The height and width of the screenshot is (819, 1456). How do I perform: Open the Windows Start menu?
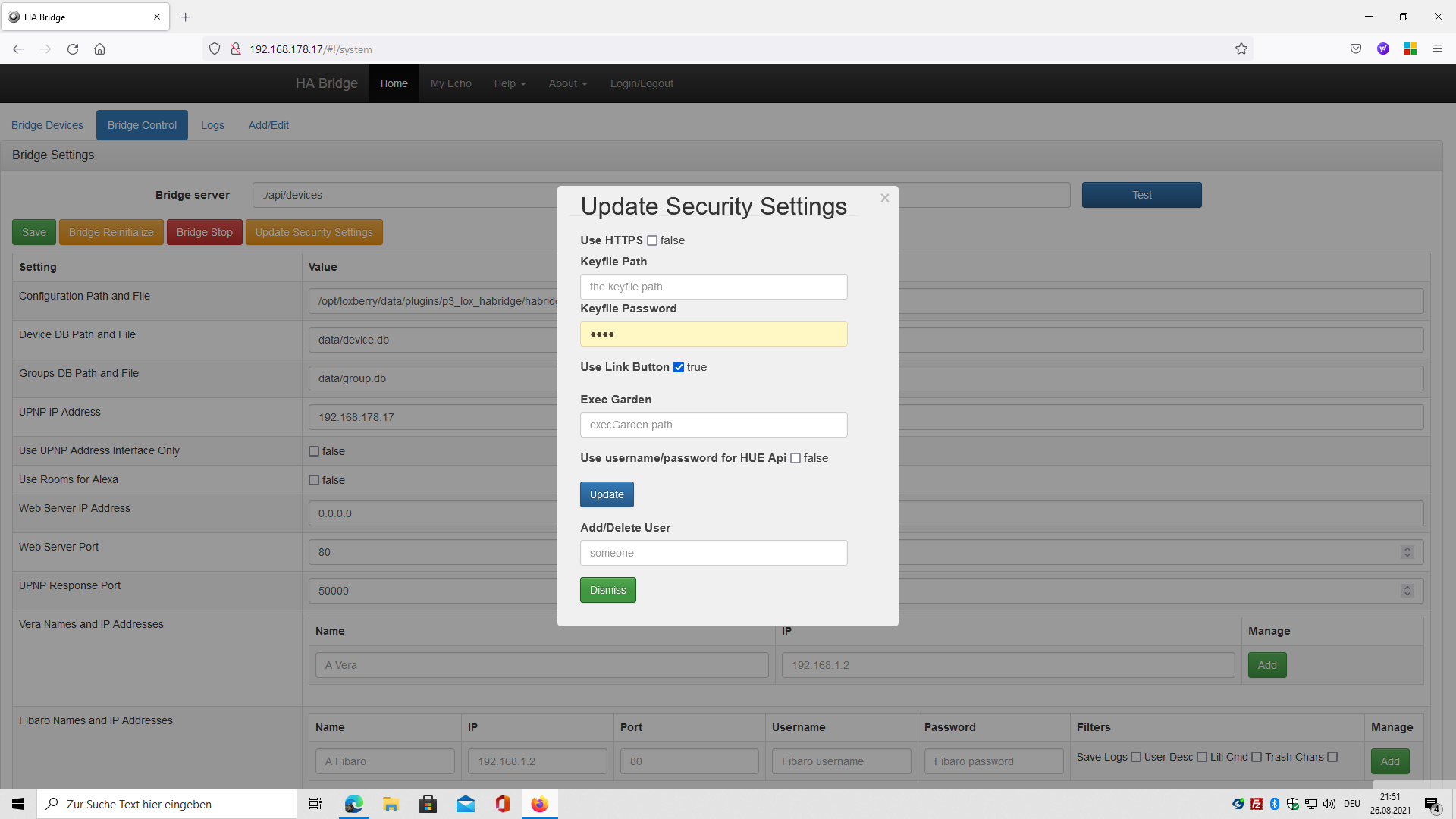[x=18, y=804]
